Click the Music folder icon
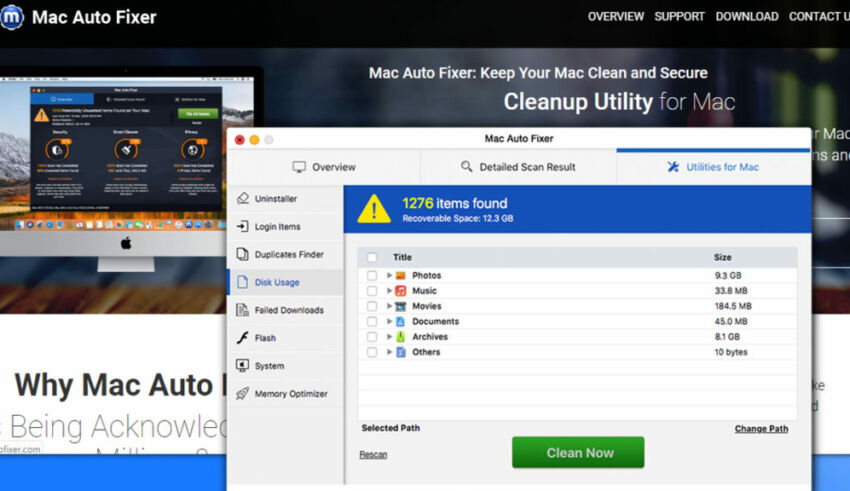 coord(401,291)
